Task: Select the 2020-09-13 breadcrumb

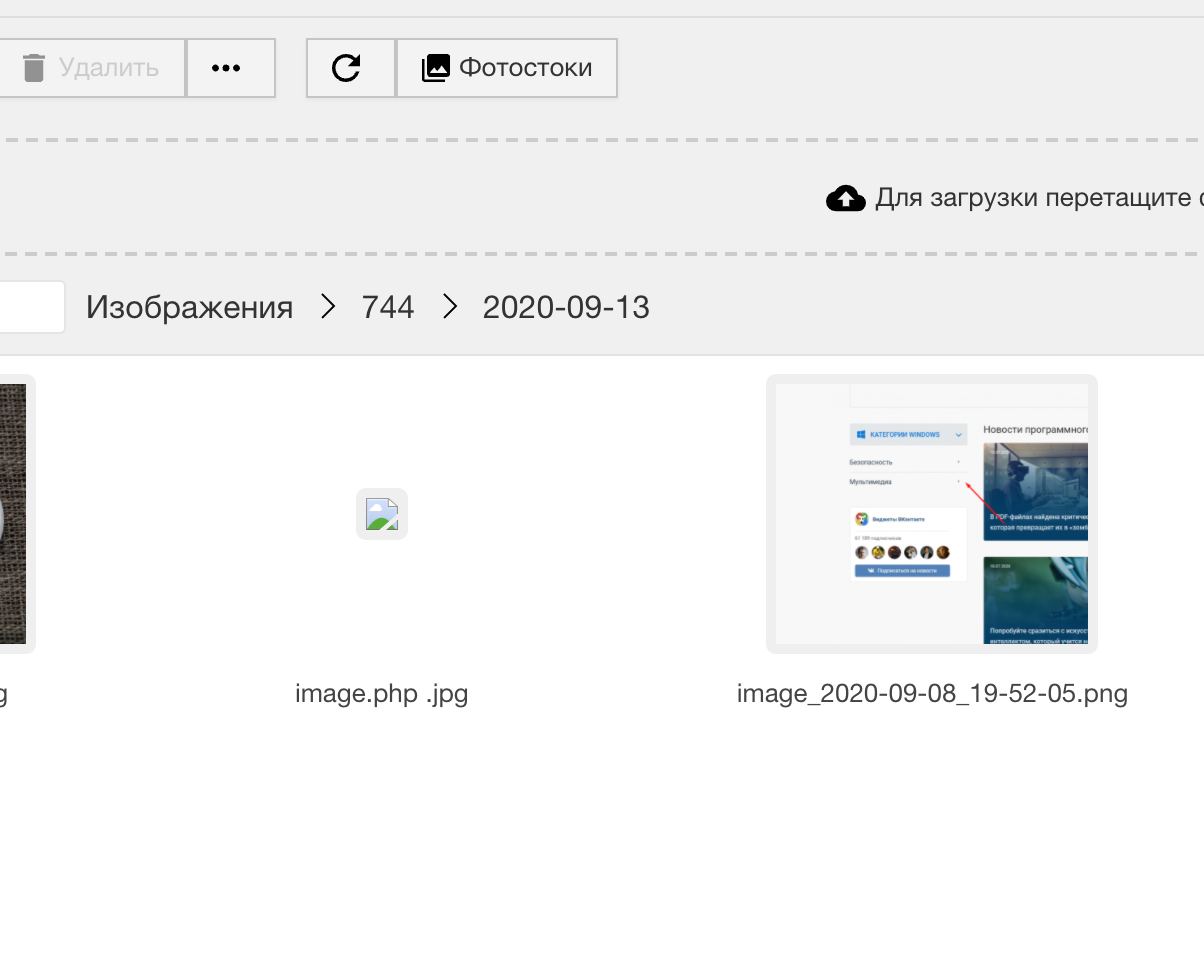Action: pyautogui.click(x=566, y=307)
